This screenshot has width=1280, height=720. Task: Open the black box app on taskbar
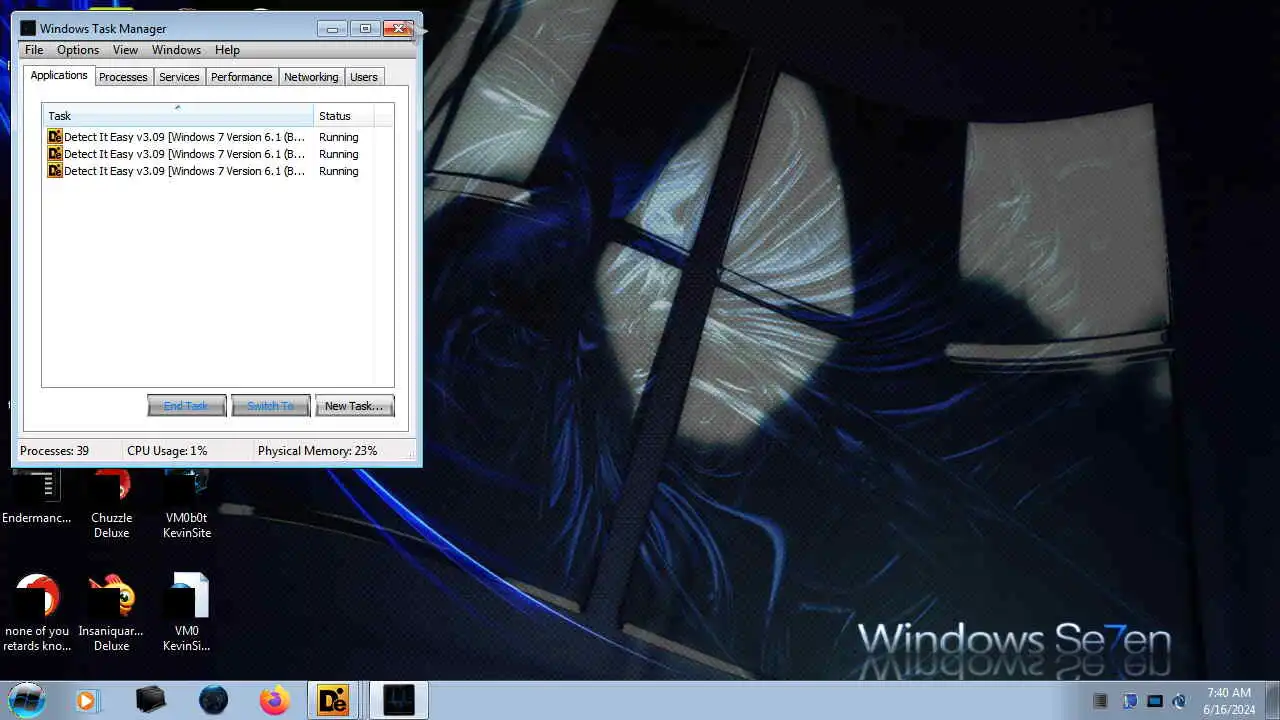(x=151, y=700)
